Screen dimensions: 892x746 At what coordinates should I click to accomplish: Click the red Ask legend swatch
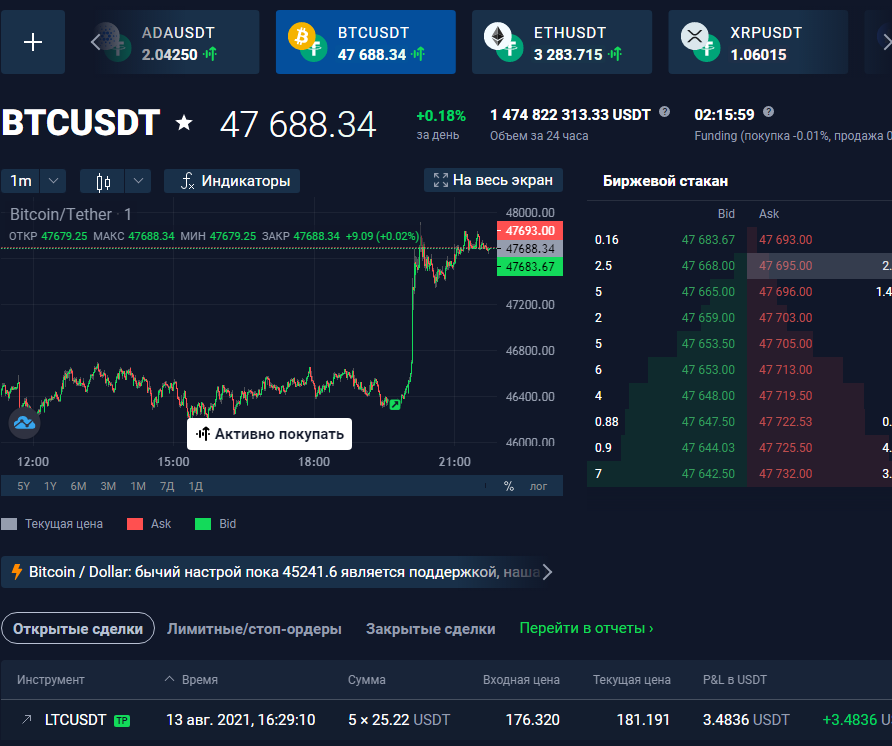pyautogui.click(x=135, y=524)
